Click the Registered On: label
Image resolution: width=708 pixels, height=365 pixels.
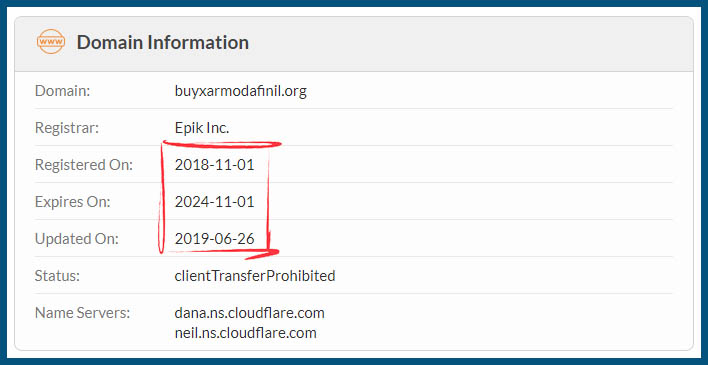(x=84, y=165)
